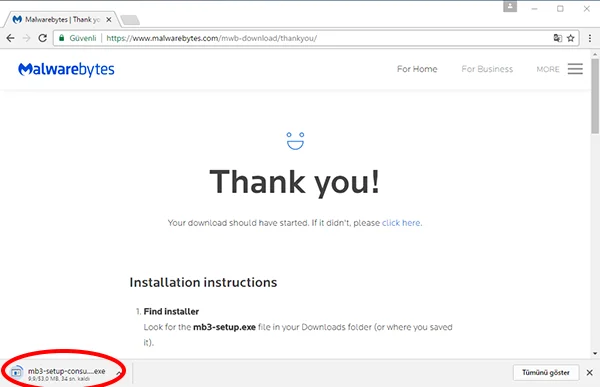Open Chrome's three-dot menu
The width and height of the screenshot is (600, 387).
coord(590,38)
